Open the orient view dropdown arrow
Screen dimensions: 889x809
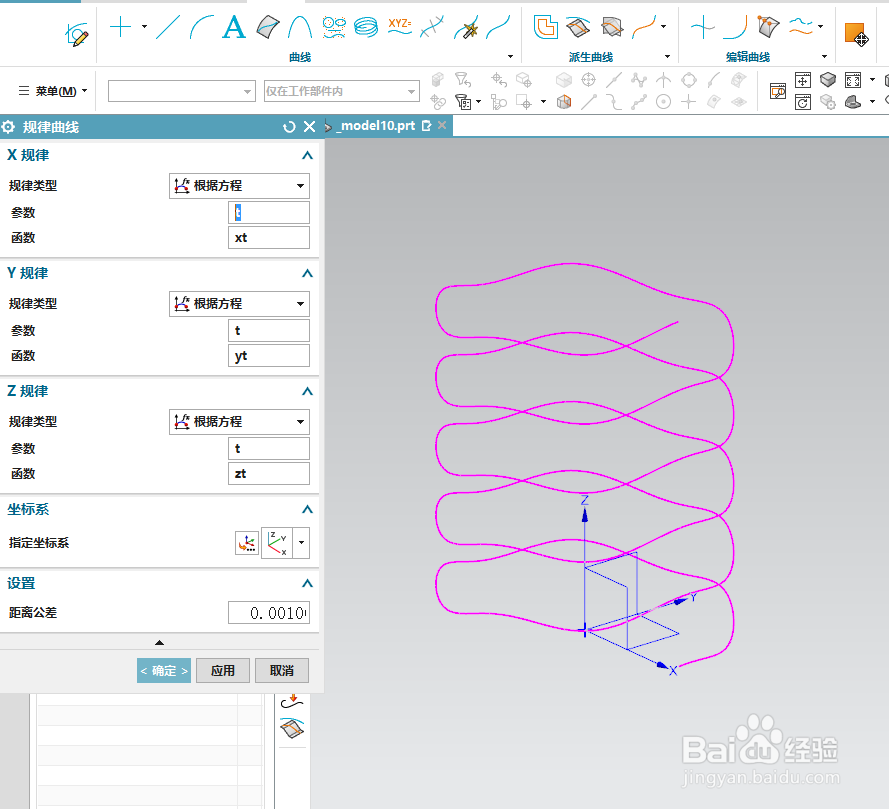click(x=872, y=102)
